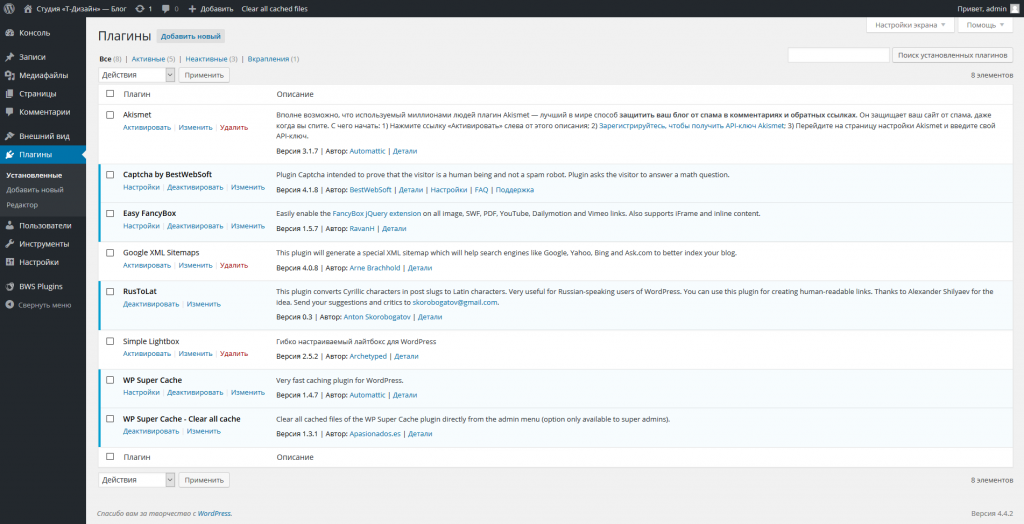Screen dimensions: 1024x524
Task: Click the skorobogatov@gmail.com email link
Action: tap(455, 303)
